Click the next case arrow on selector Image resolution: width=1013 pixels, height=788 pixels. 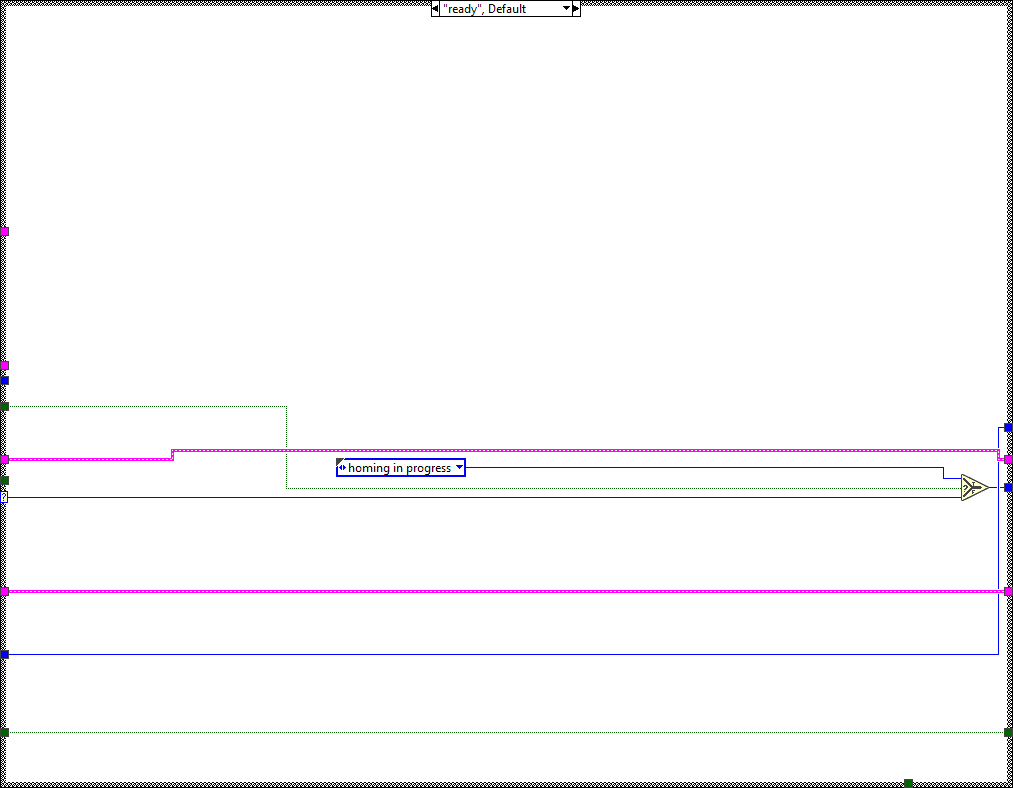click(x=576, y=9)
